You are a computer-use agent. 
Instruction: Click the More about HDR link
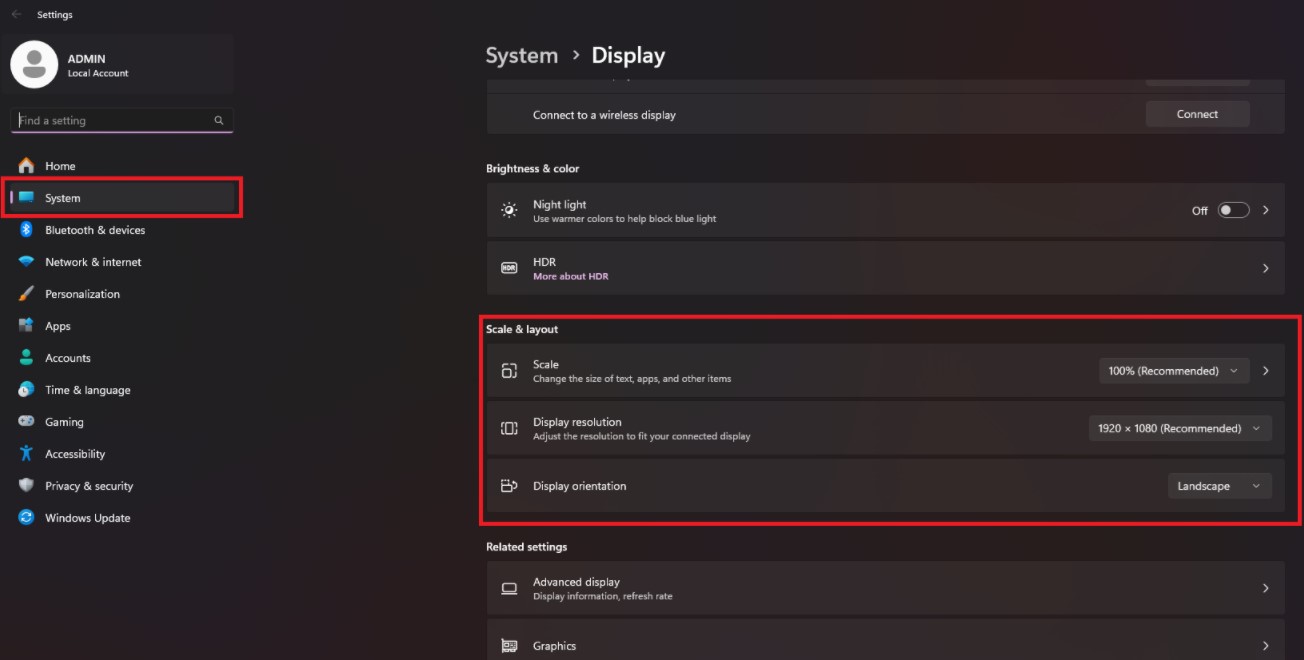click(x=570, y=276)
